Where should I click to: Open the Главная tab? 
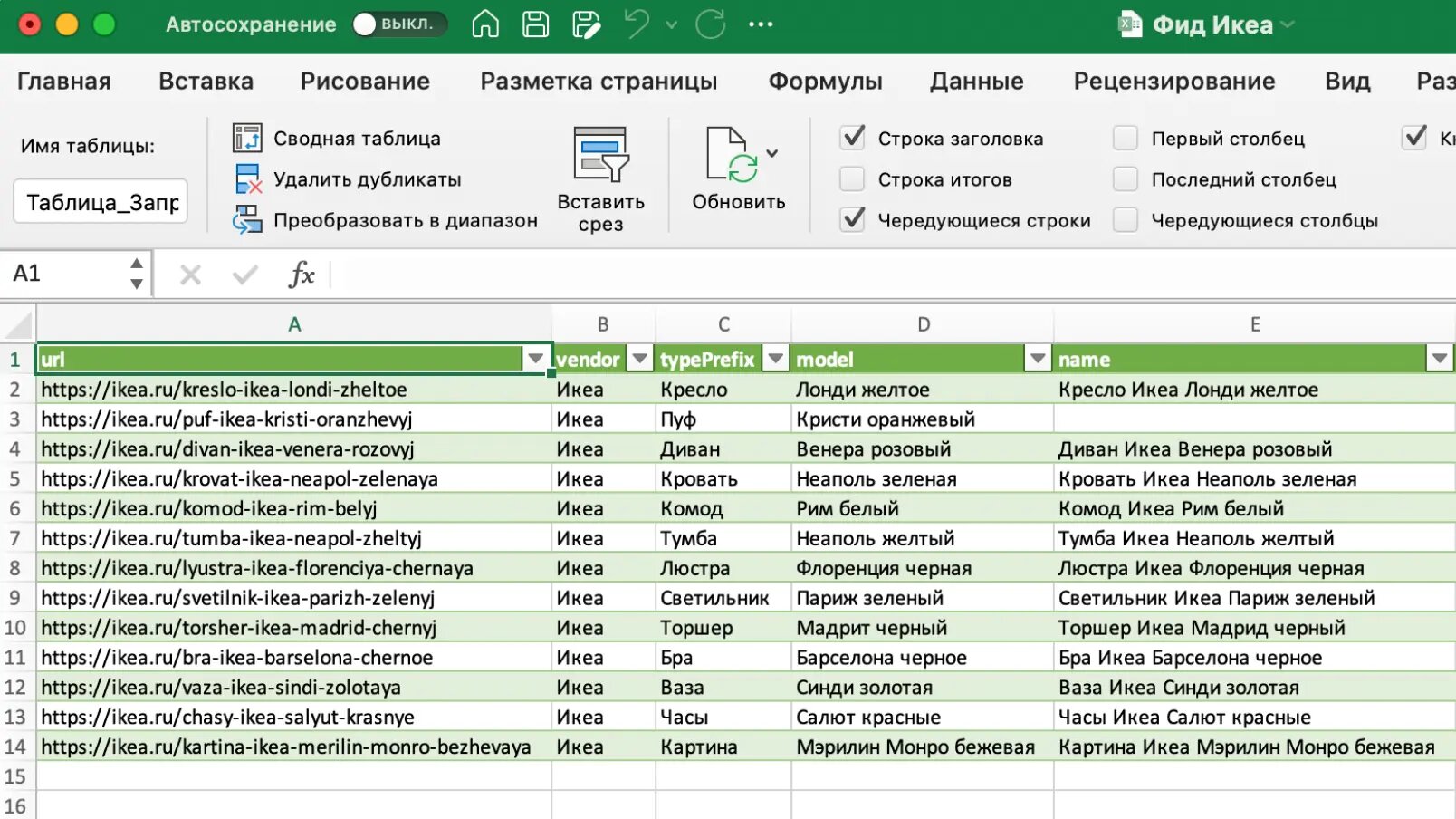(x=64, y=82)
